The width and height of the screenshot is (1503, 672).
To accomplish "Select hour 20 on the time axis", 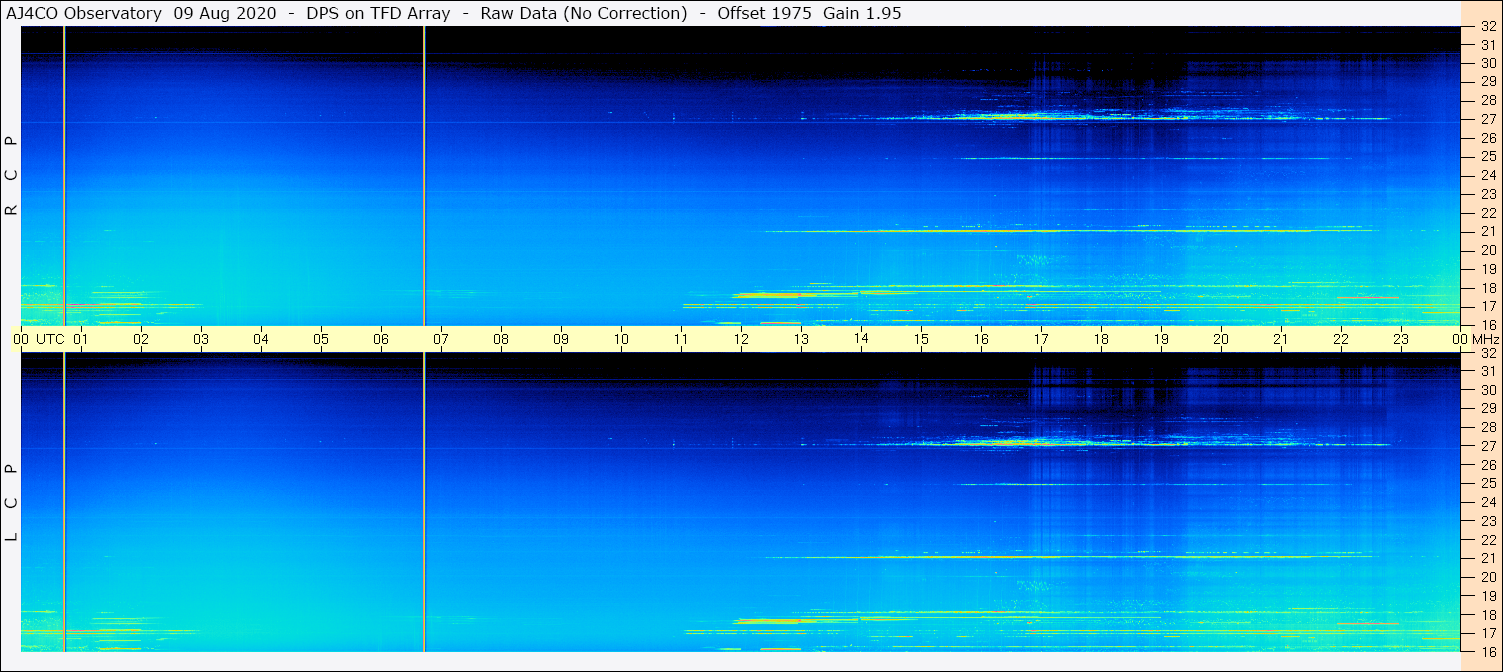I will coord(1221,339).
